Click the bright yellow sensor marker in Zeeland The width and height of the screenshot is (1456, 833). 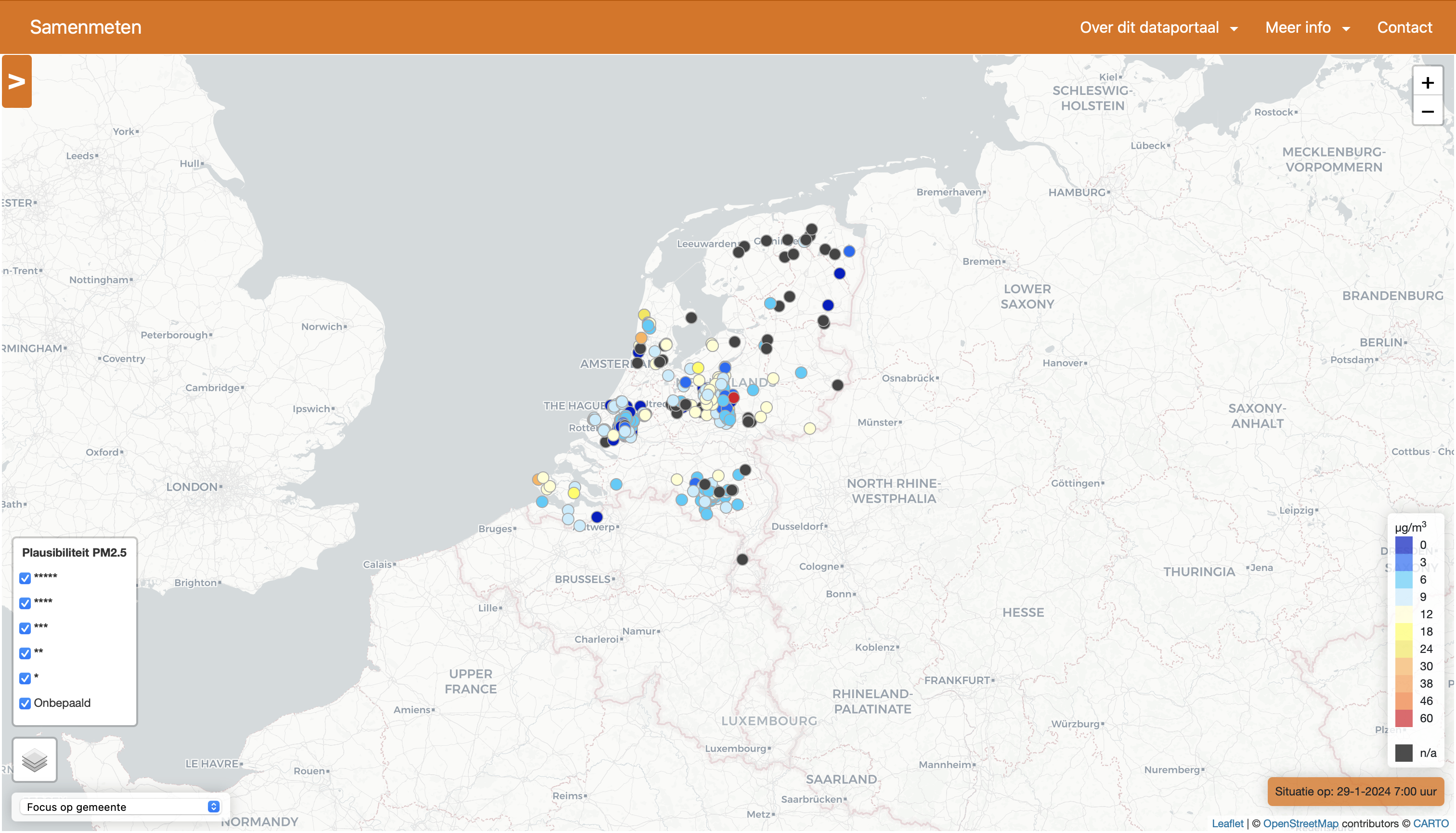coord(574,493)
